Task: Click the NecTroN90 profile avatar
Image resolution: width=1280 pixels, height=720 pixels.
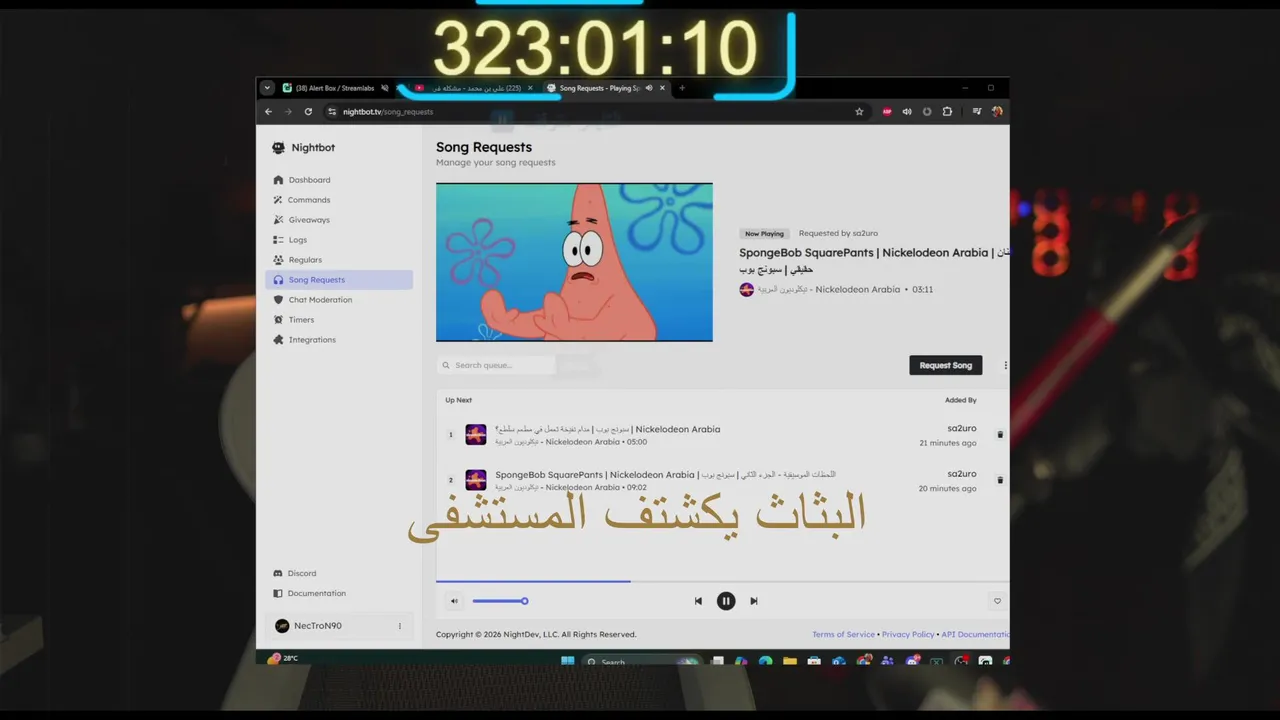Action: point(282,626)
